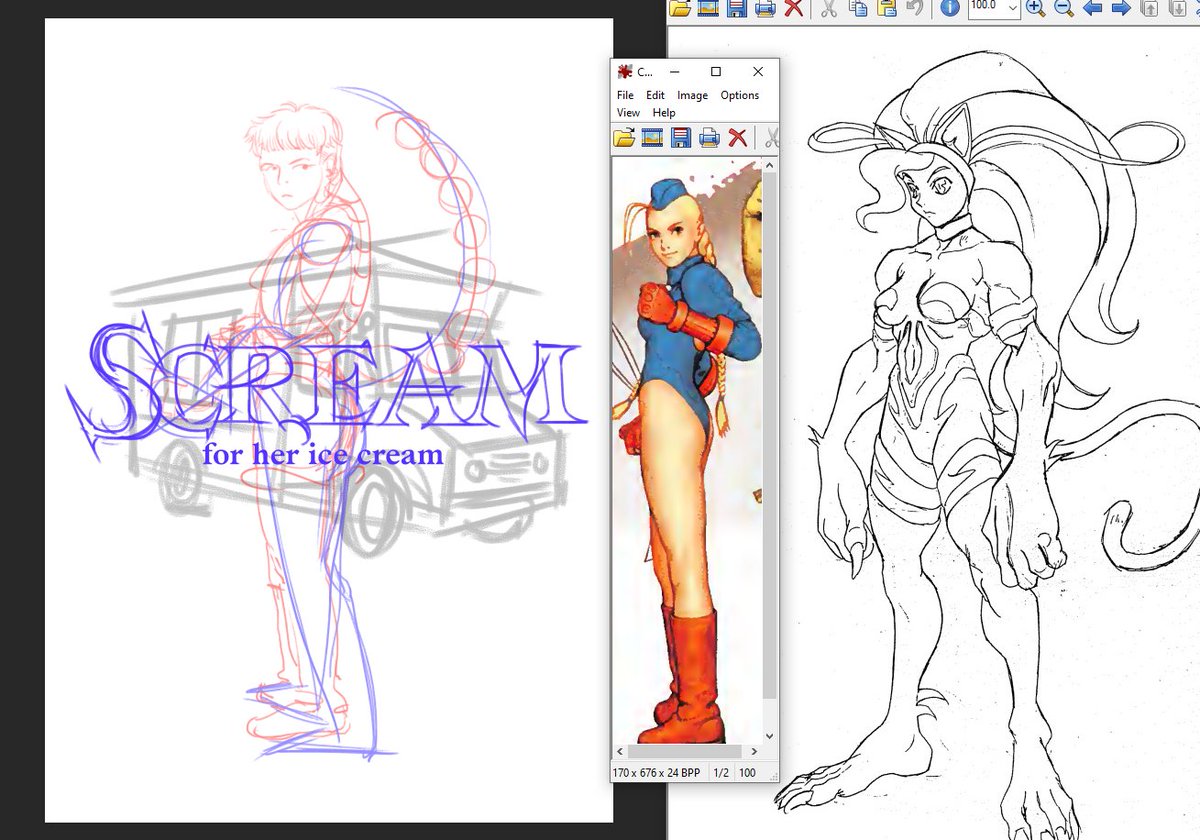Click vertical scrollbar thumb in small window
The image size is (1200, 840).
(x=770, y=435)
